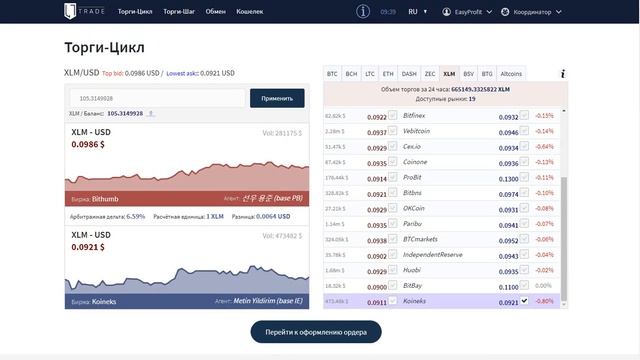Click the Top bid label text

click(113, 73)
